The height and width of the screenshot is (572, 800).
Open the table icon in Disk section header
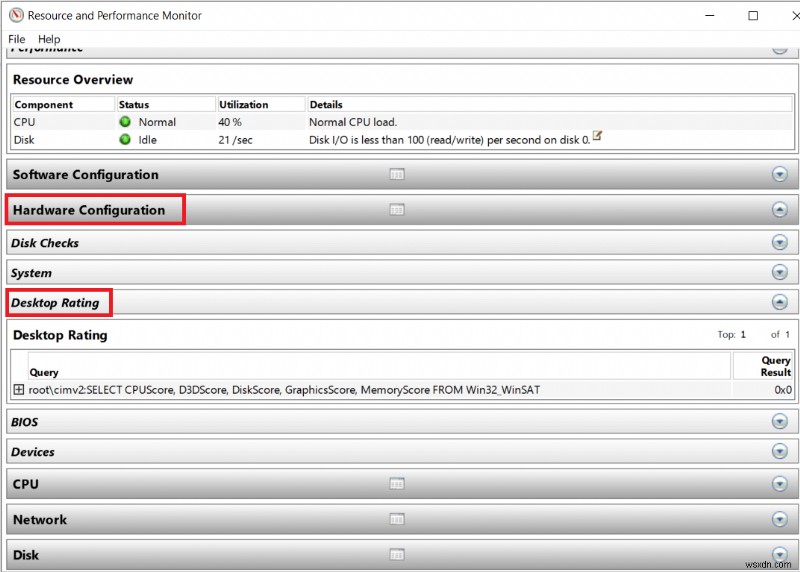[x=397, y=554]
